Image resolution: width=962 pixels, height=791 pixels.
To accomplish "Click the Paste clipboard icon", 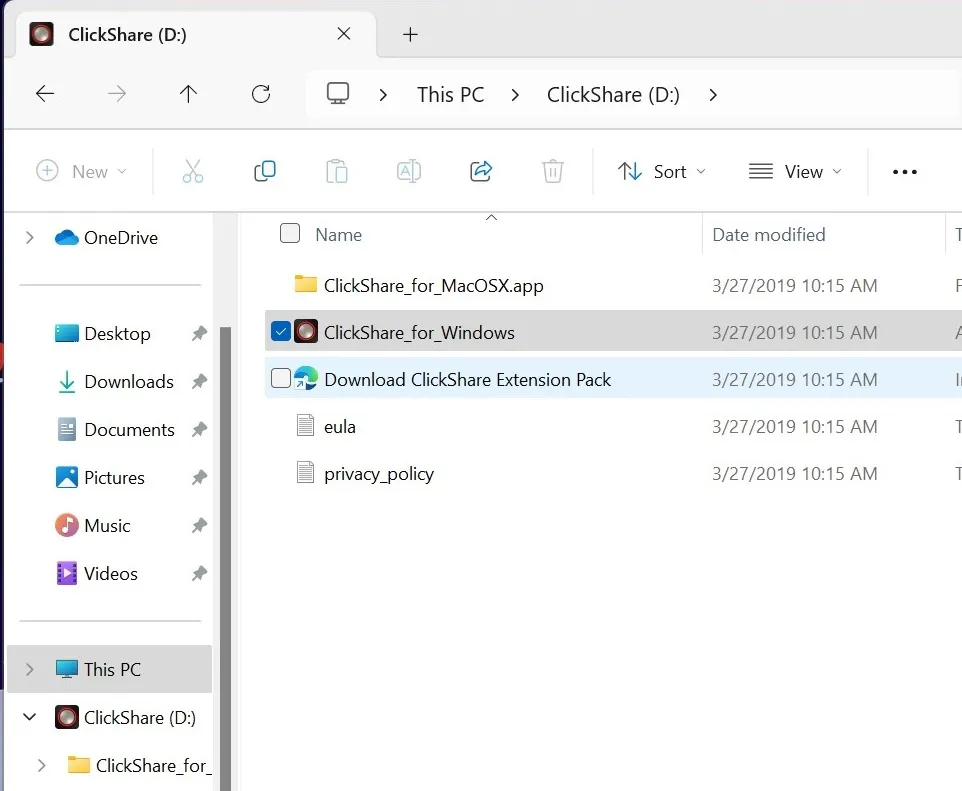I will pyautogui.click(x=337, y=172).
